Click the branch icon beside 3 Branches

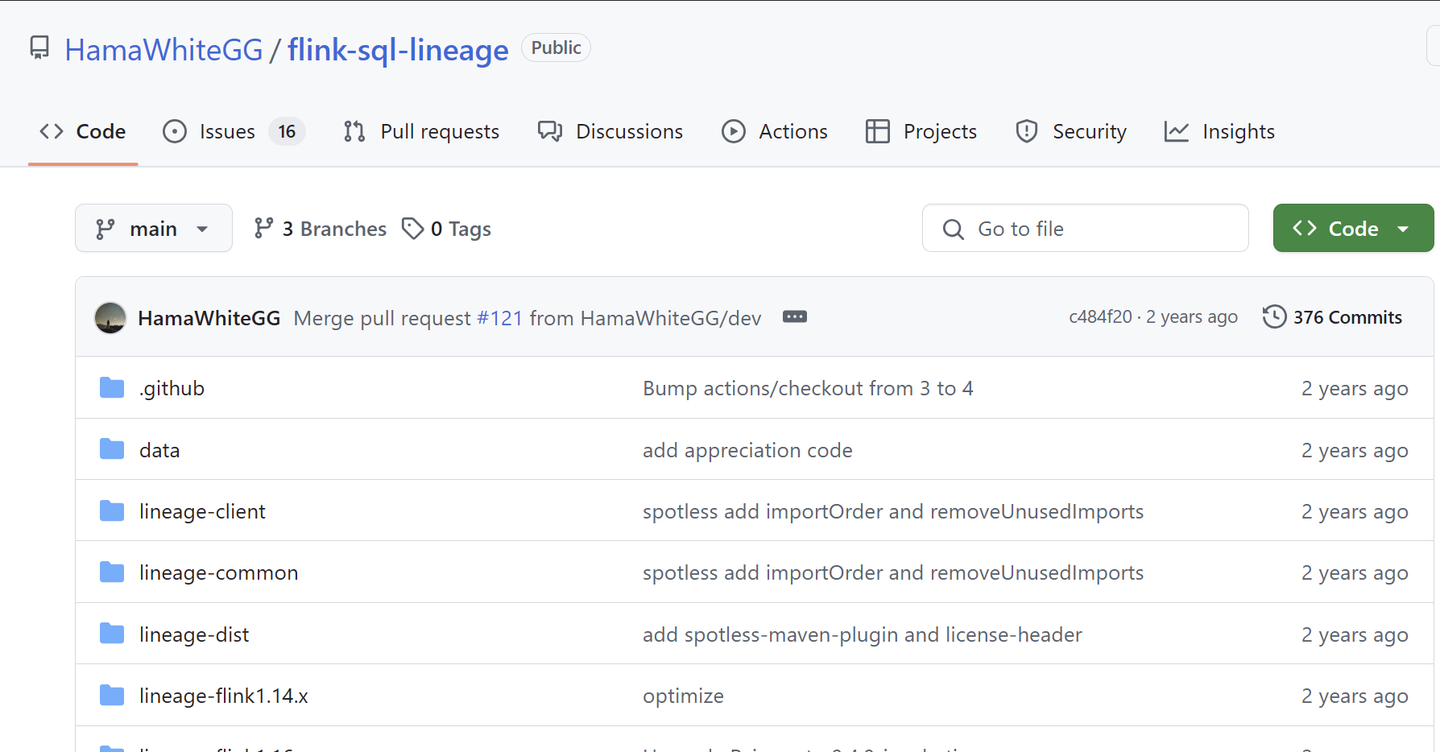264,229
